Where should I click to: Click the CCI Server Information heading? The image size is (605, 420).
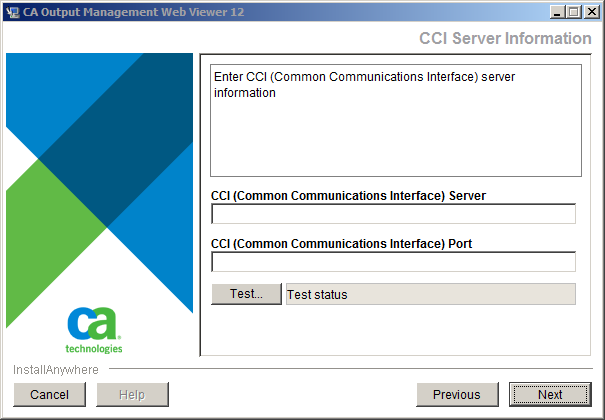click(505, 38)
